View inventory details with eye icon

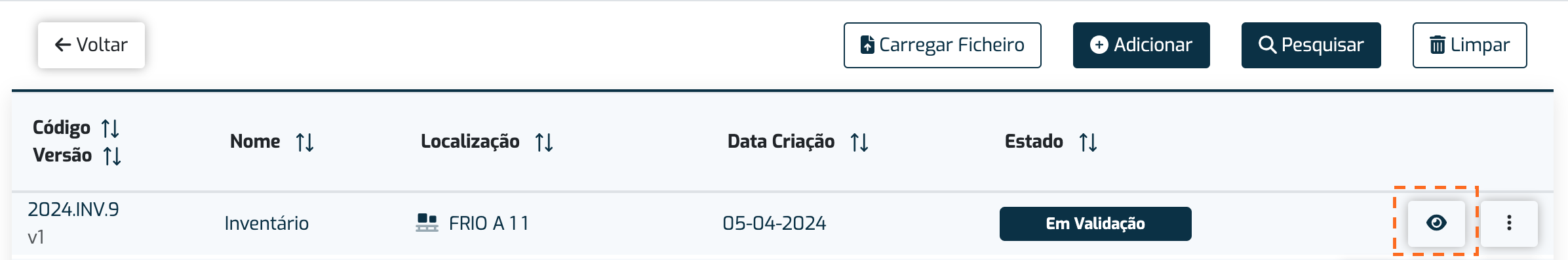(1436, 223)
